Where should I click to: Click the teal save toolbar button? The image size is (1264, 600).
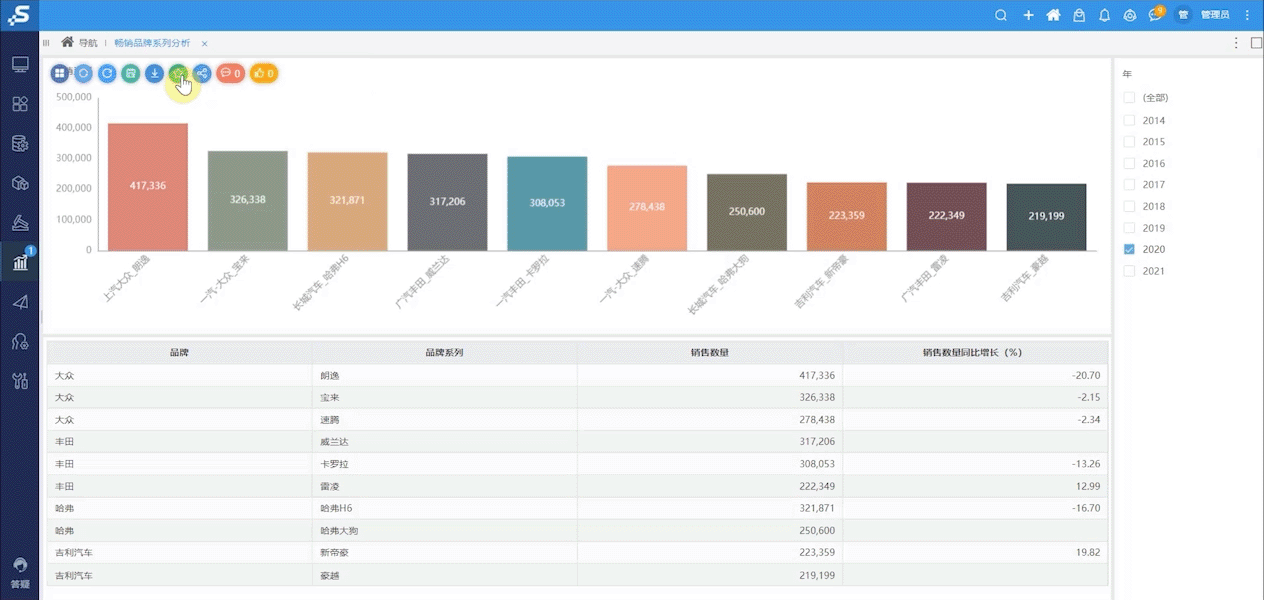tap(131, 73)
